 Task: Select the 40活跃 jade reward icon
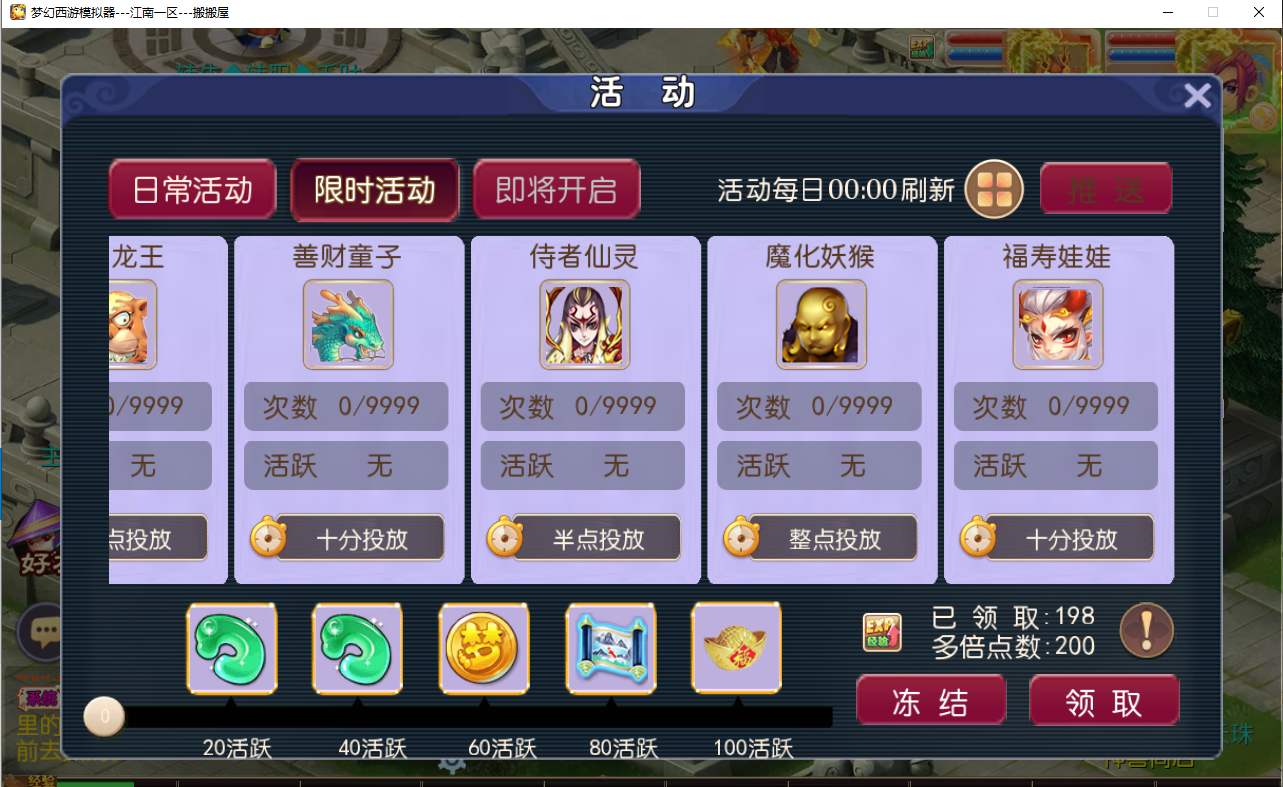[x=358, y=648]
